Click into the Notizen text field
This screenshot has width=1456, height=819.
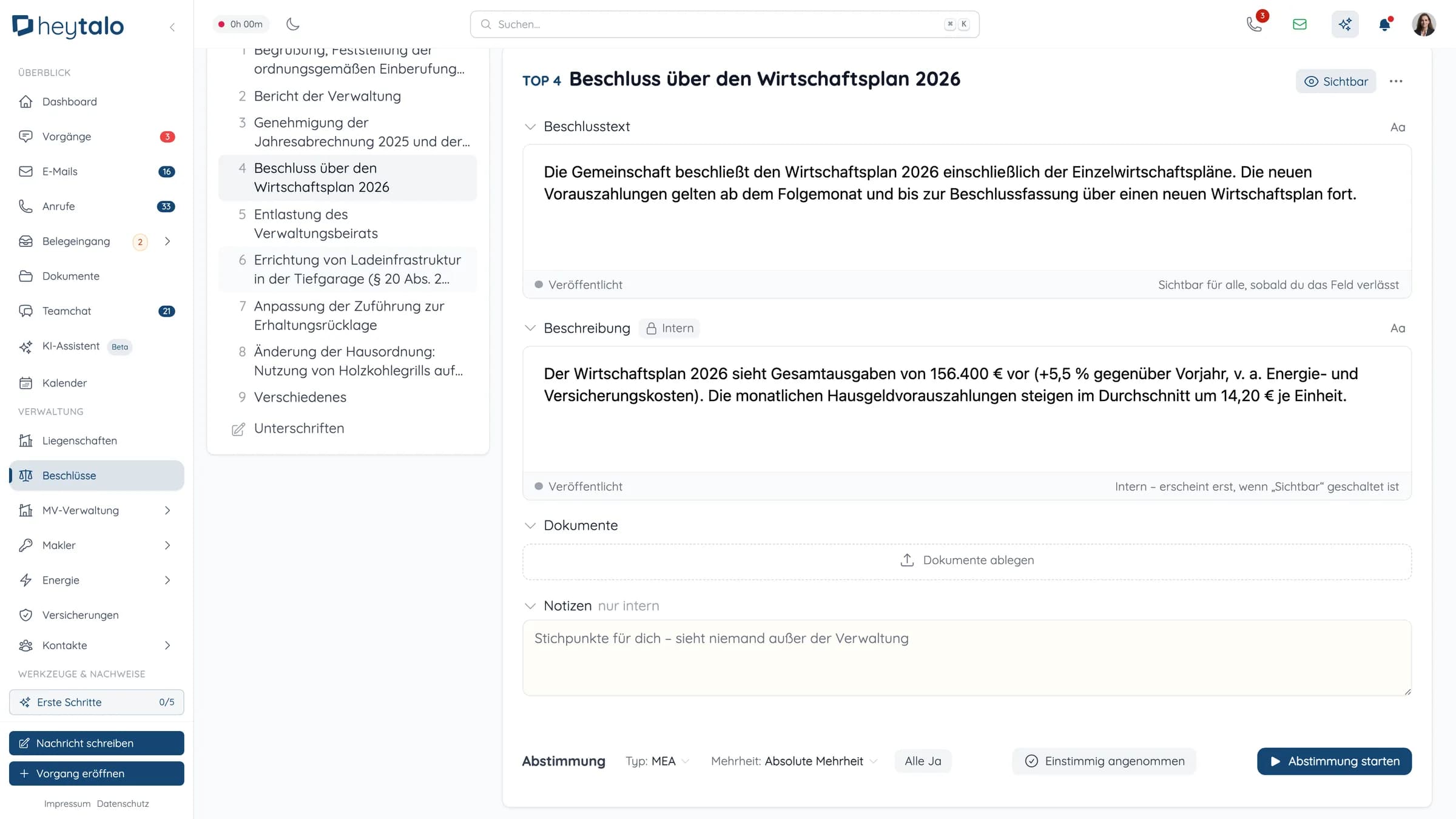tap(967, 658)
